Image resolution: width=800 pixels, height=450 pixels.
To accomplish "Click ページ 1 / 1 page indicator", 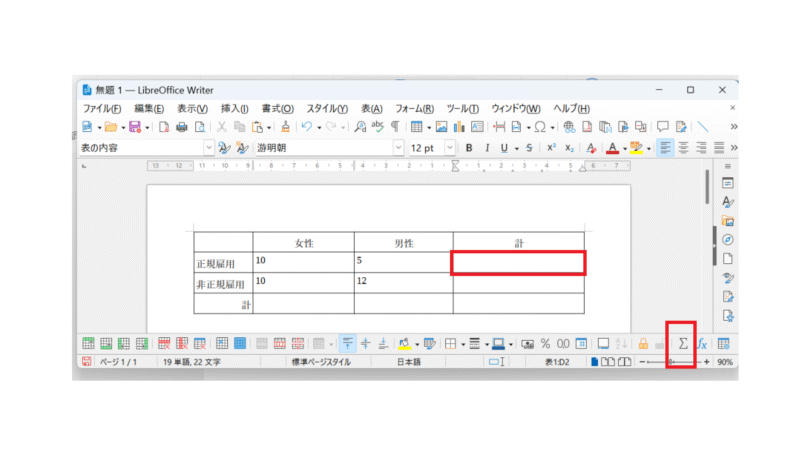I will [118, 362].
